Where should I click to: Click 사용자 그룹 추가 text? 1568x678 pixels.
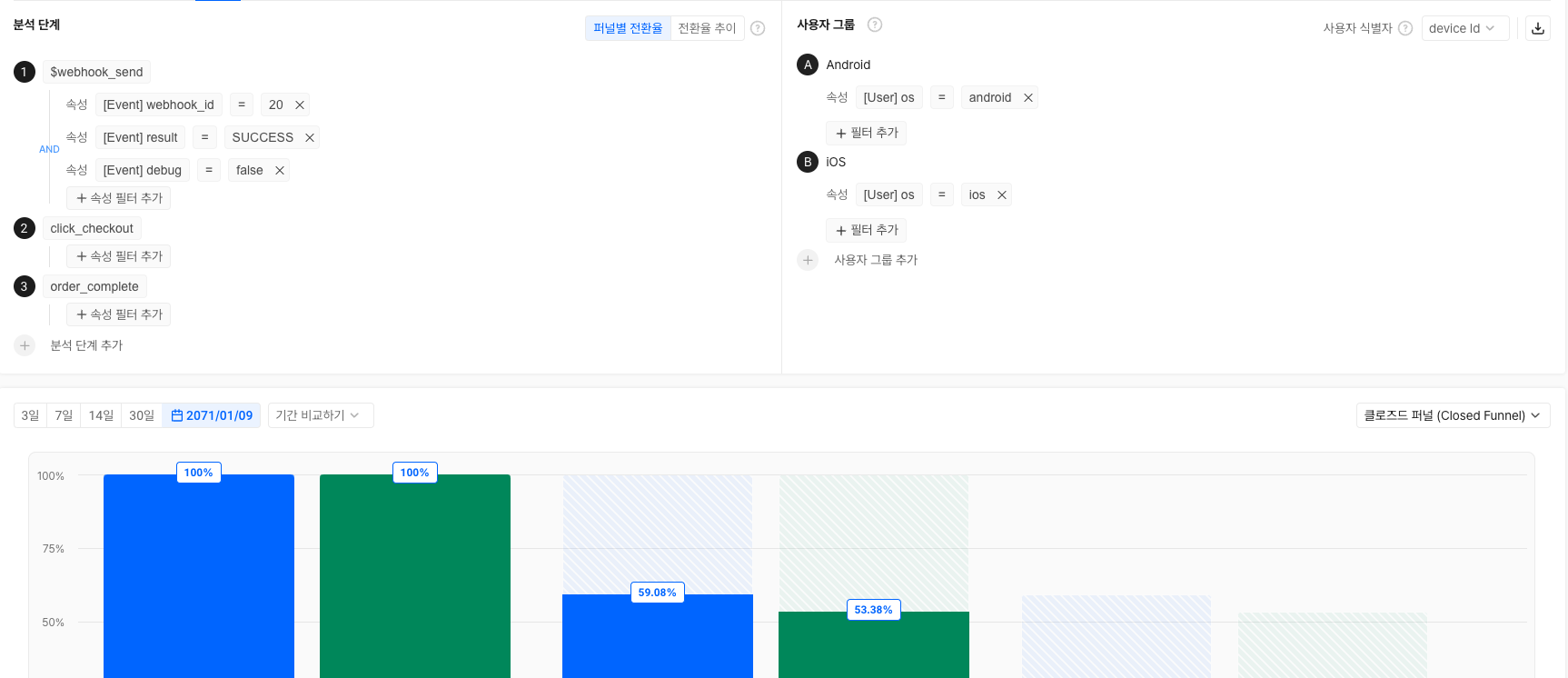pyautogui.click(x=876, y=260)
